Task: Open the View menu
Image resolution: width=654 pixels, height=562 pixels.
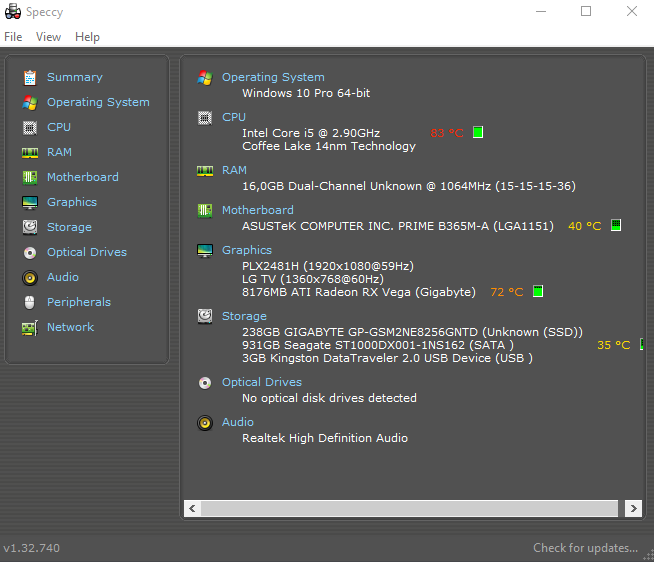Action: (x=48, y=37)
